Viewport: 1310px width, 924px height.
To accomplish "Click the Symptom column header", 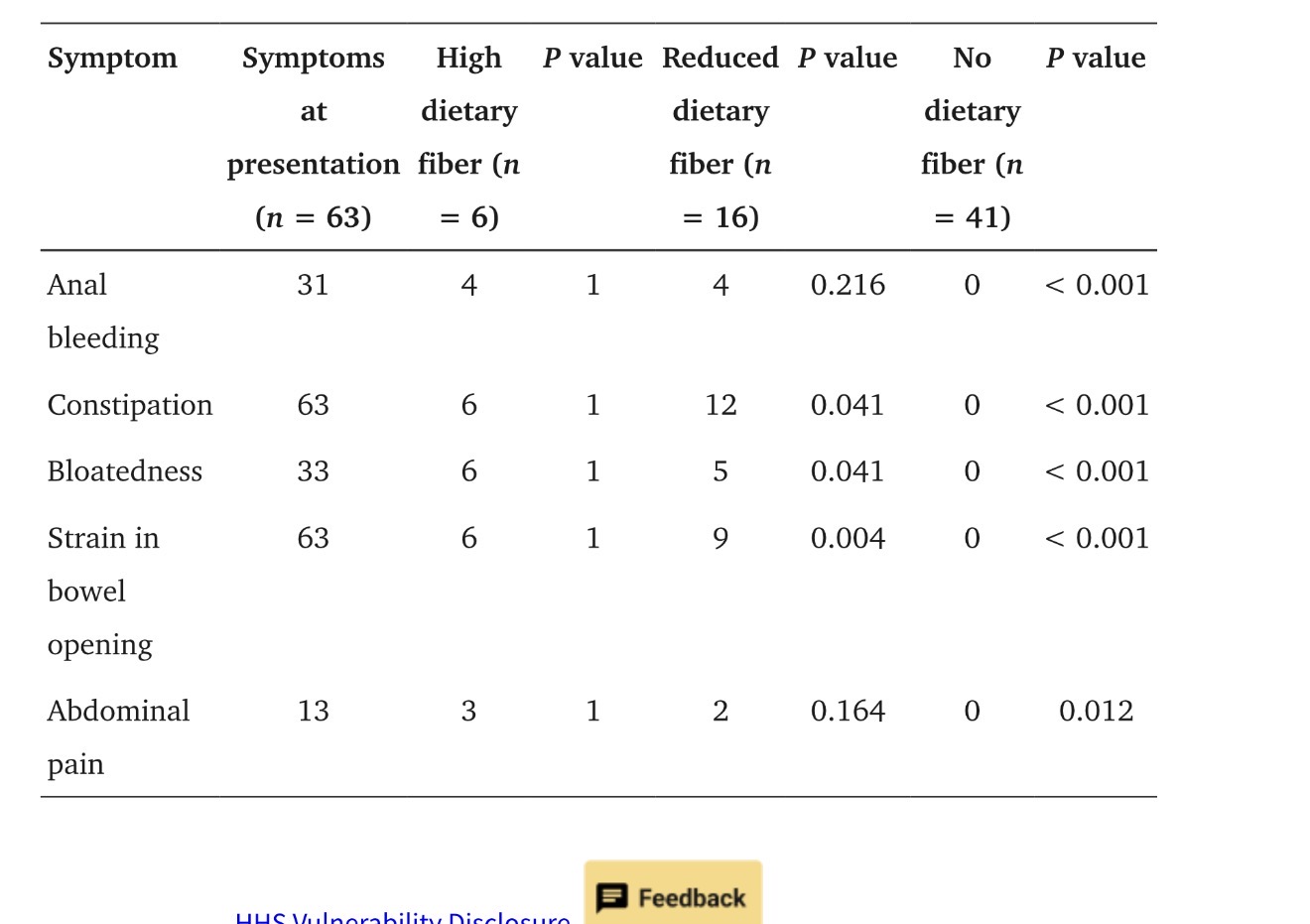I will 112,59.
